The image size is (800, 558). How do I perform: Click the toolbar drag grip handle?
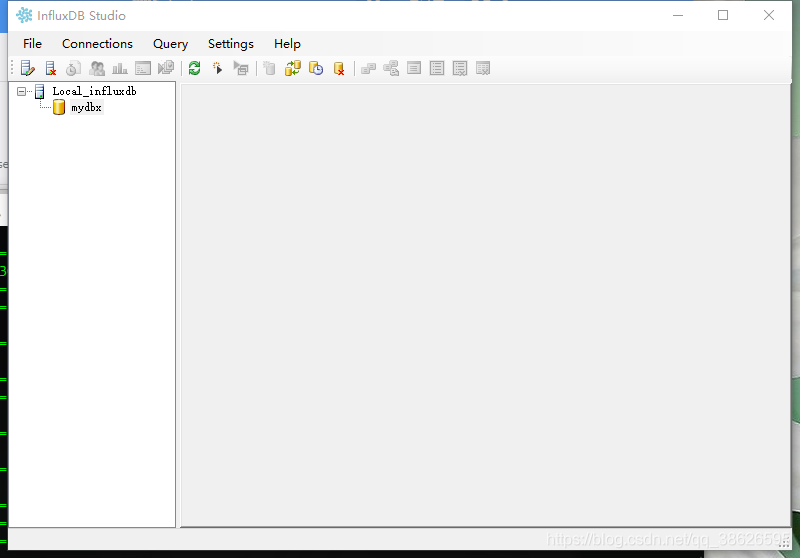(12, 68)
